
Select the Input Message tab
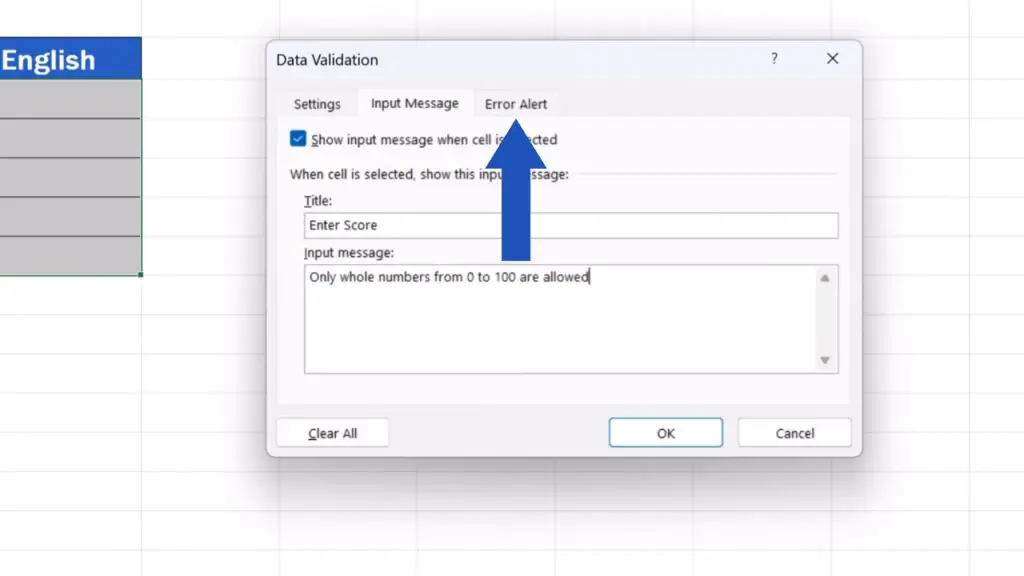(x=414, y=103)
